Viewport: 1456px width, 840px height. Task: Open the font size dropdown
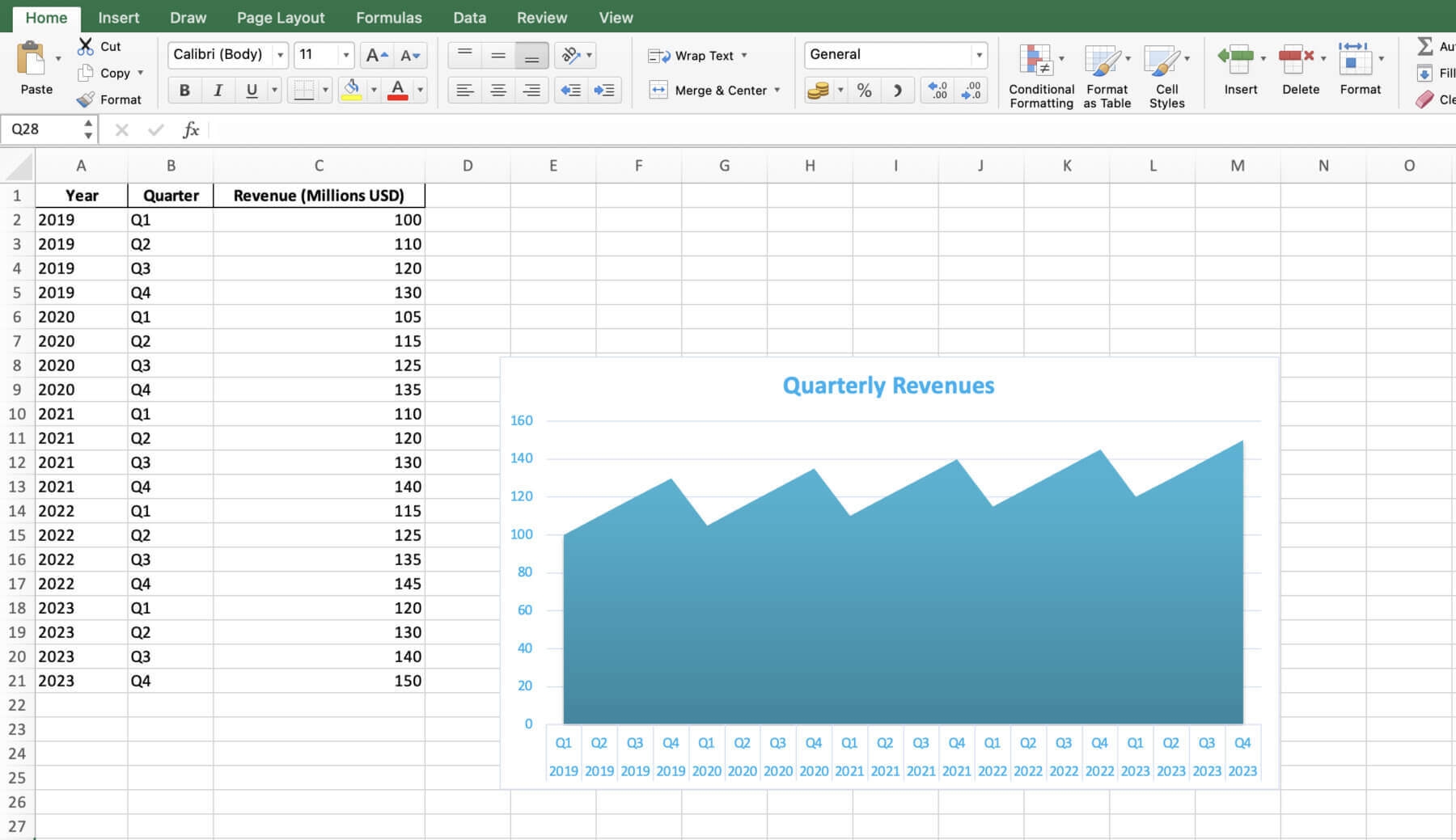(x=346, y=55)
